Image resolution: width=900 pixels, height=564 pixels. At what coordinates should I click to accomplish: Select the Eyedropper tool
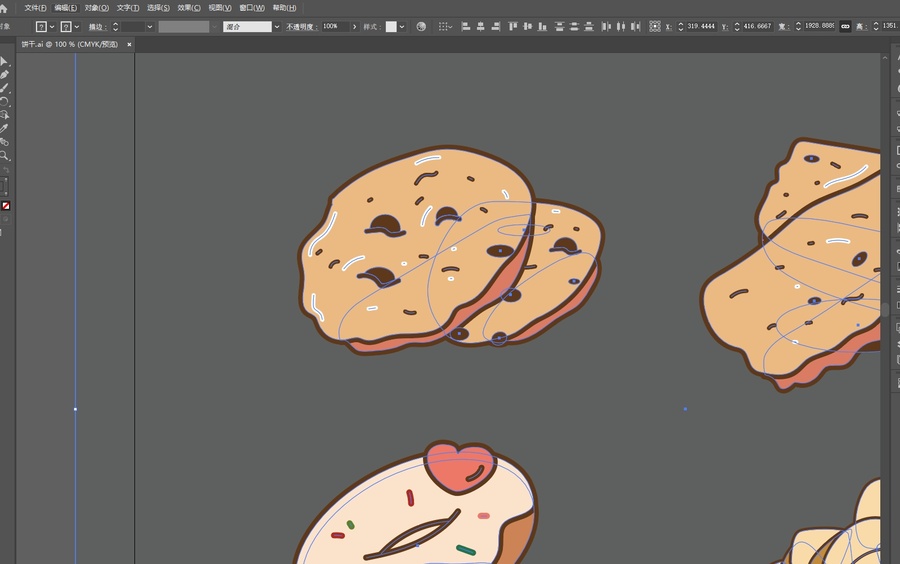click(4, 129)
